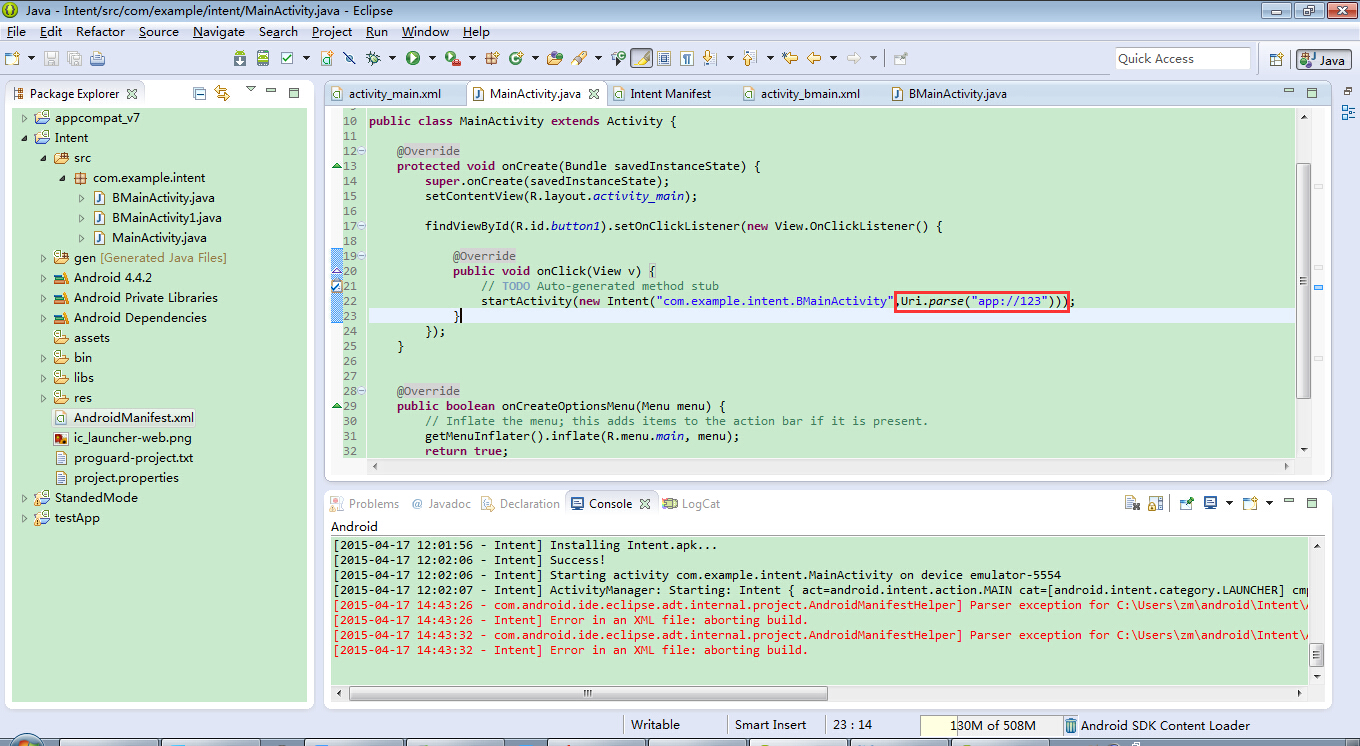
Task: Click Display Selected Console icon
Action: click(1211, 503)
